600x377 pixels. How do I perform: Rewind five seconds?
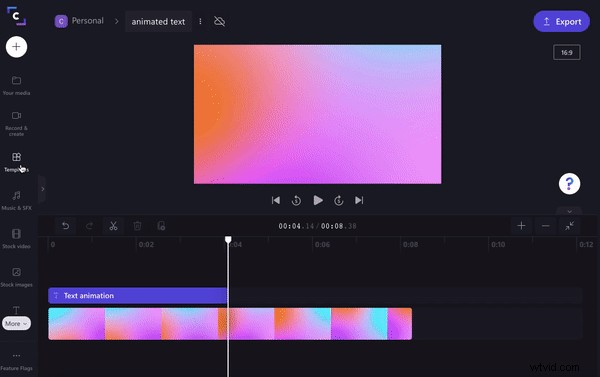click(296, 200)
